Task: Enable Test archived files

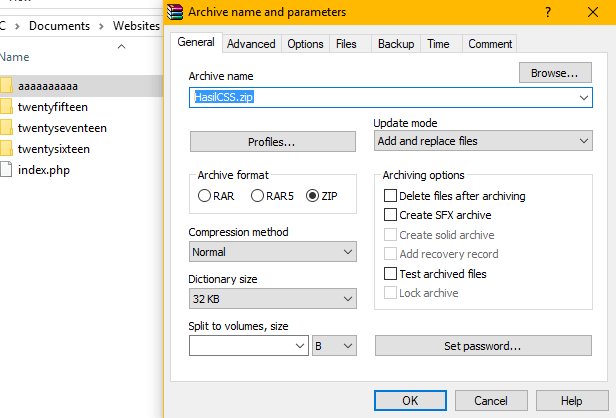Action: tap(390, 273)
